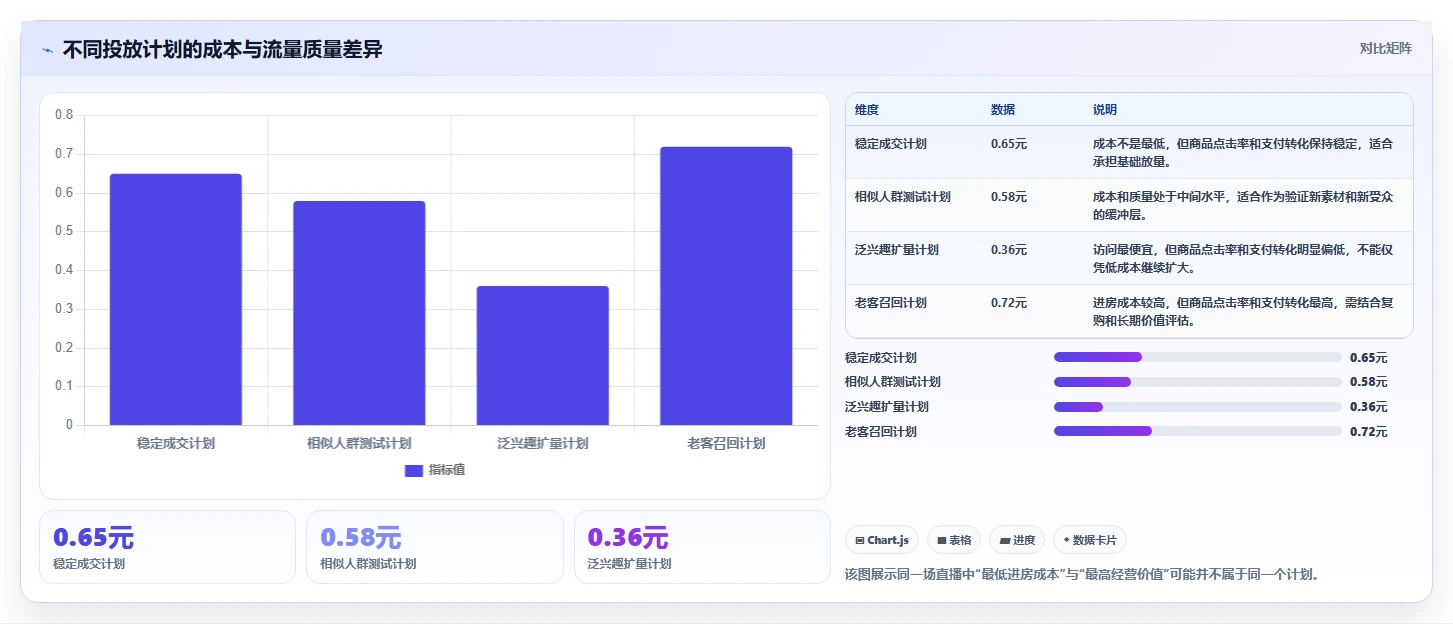Click the 0.36元 cell in the table
Viewport: 1453px width, 624px height.
click(x=1009, y=250)
